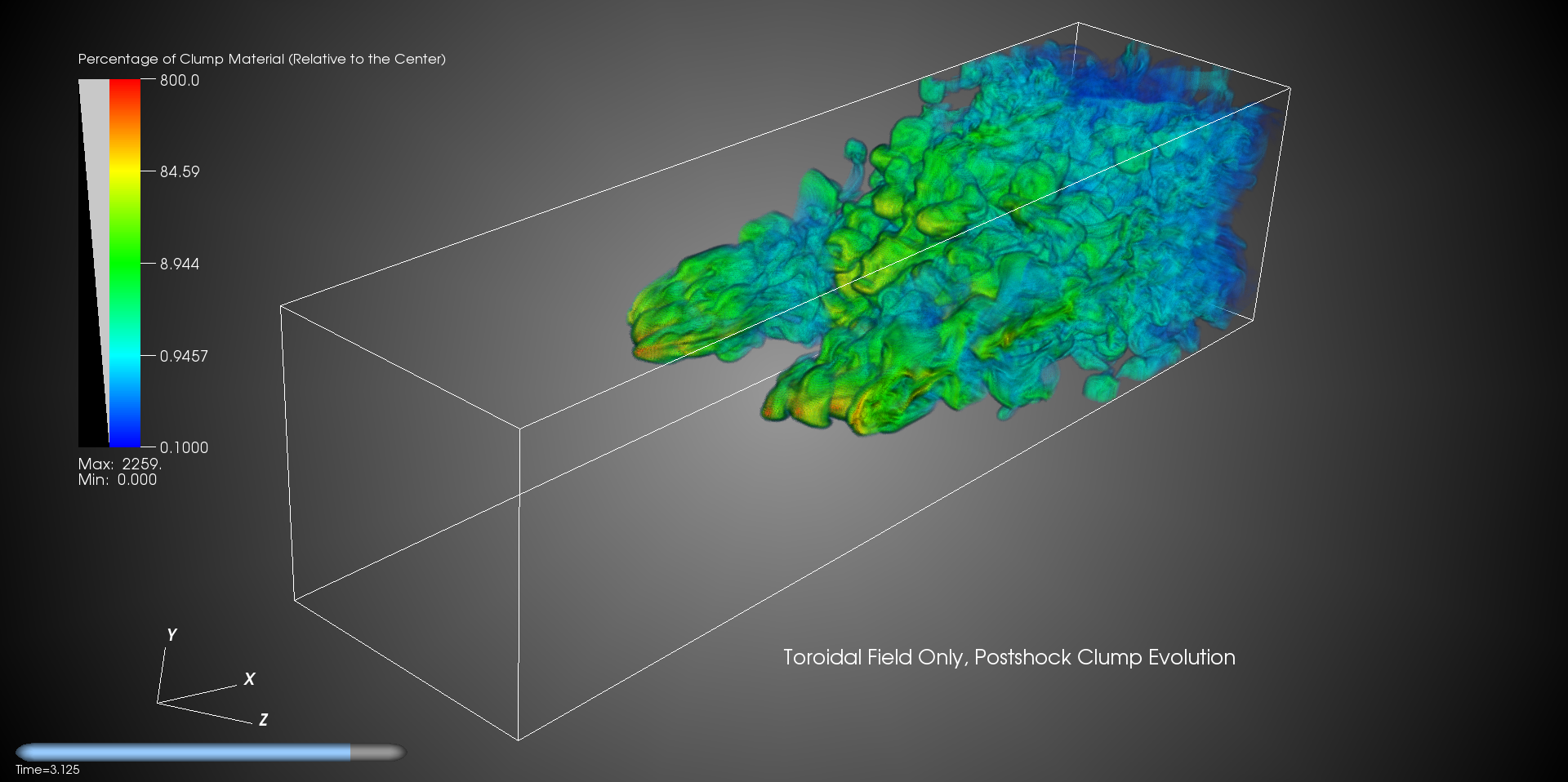This screenshot has width=1568, height=782.
Task: Click legend value '0.1000'
Action: click(184, 447)
